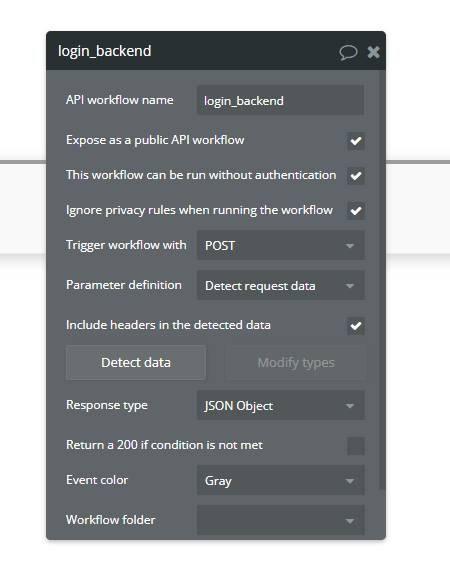Choose a different Event color from dropdown
Screen dimensions: 450x573
tap(281, 480)
